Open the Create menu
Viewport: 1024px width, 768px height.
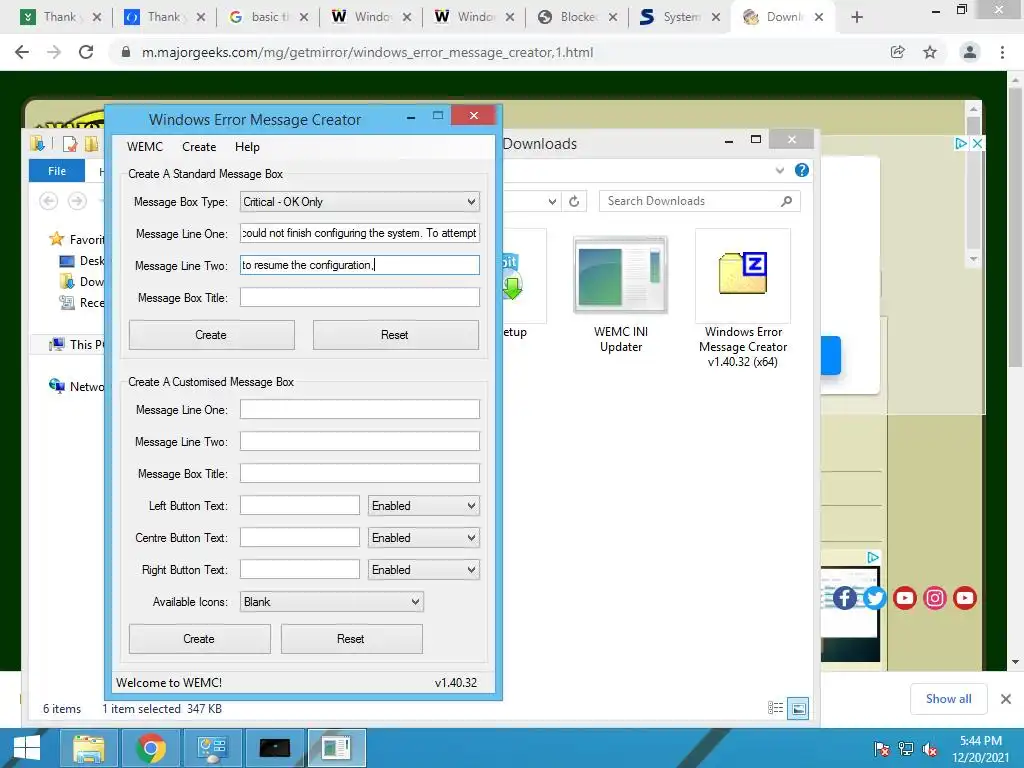[x=199, y=147]
